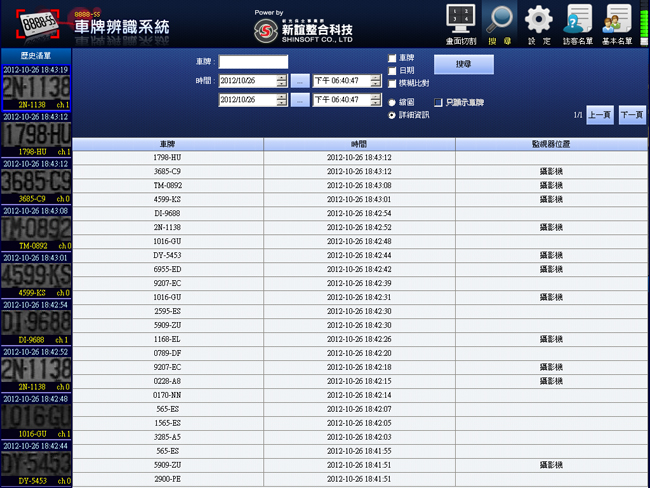Enable the license plate filter checkbox

(x=392, y=58)
